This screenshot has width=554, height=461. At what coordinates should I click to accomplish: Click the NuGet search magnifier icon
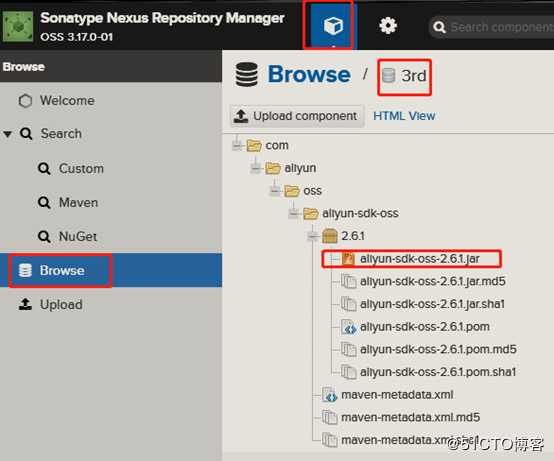(44, 236)
